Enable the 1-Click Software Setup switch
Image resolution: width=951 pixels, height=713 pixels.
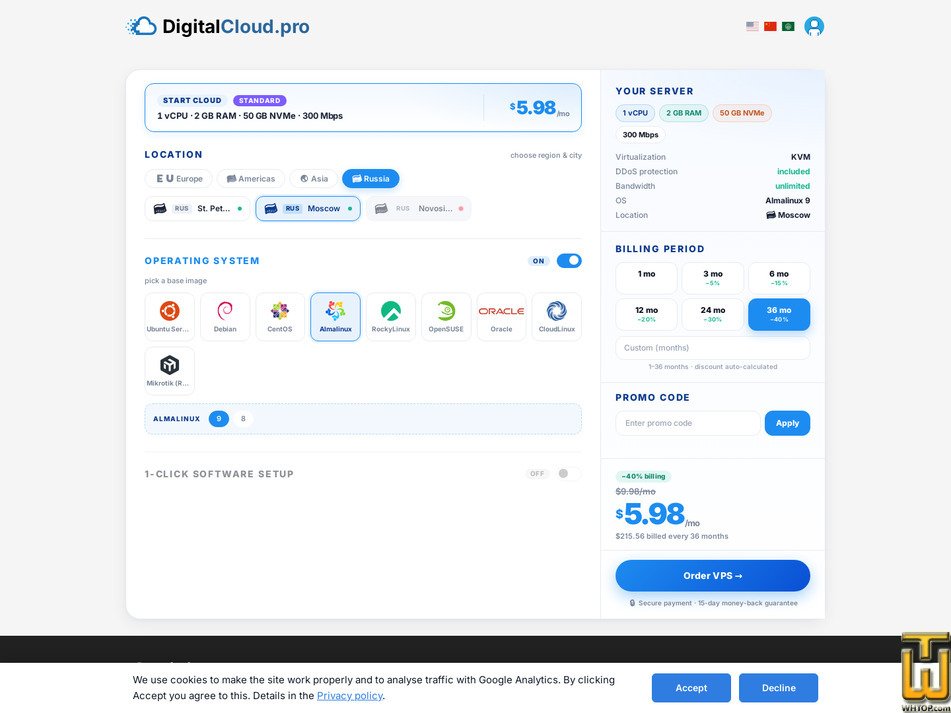tap(569, 474)
